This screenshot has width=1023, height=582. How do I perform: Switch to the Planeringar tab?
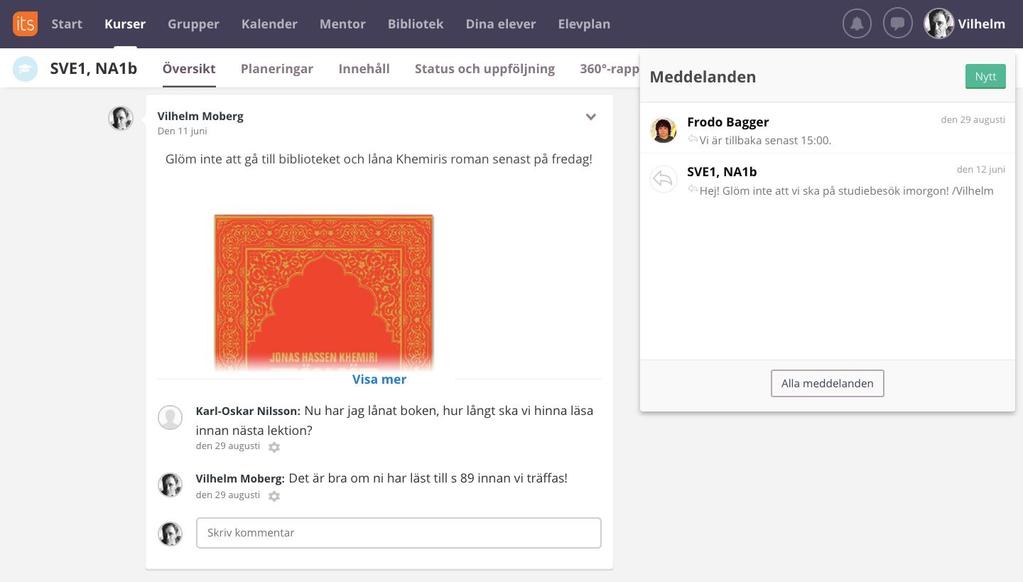click(x=277, y=69)
